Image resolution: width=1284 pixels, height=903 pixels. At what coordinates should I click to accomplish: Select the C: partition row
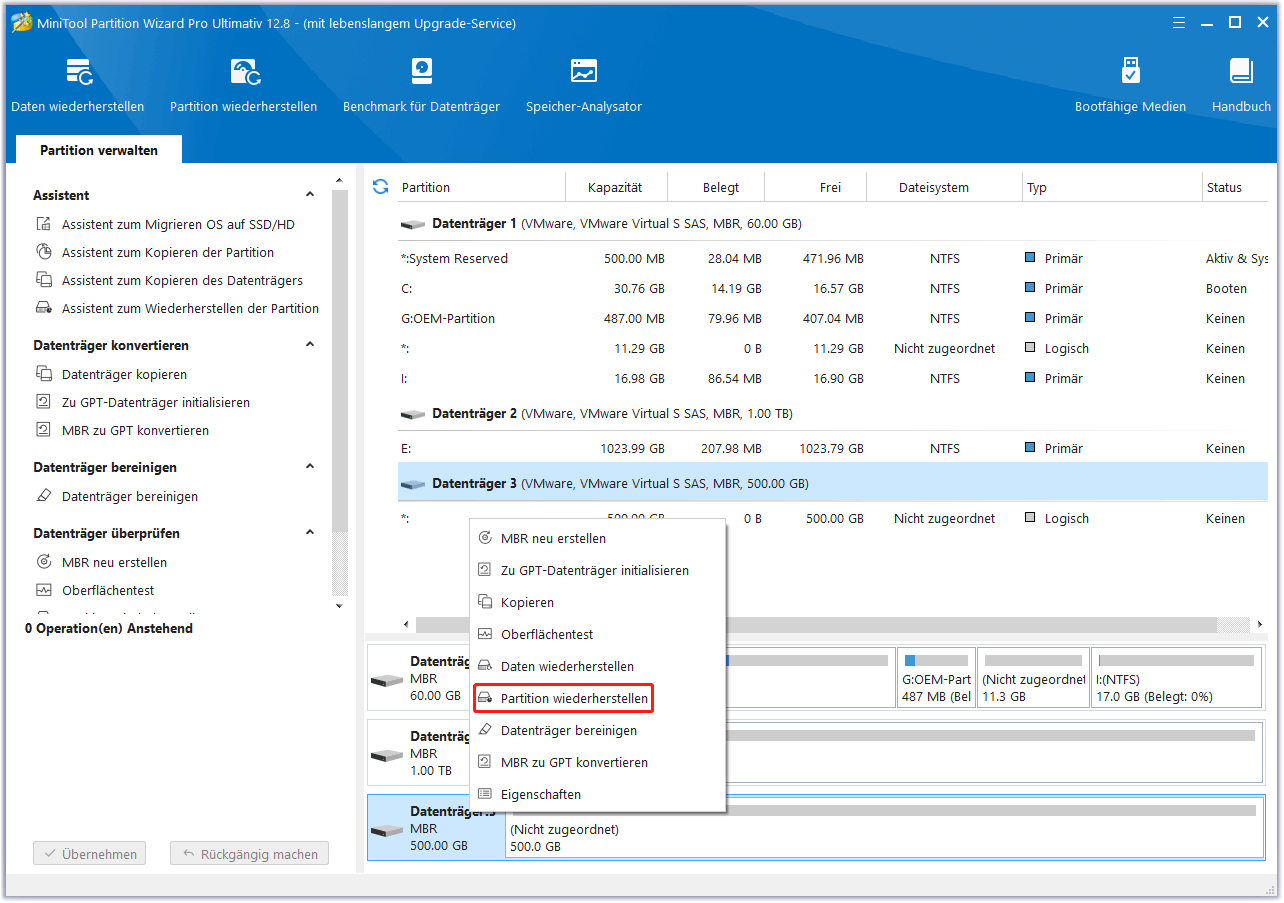[833, 289]
